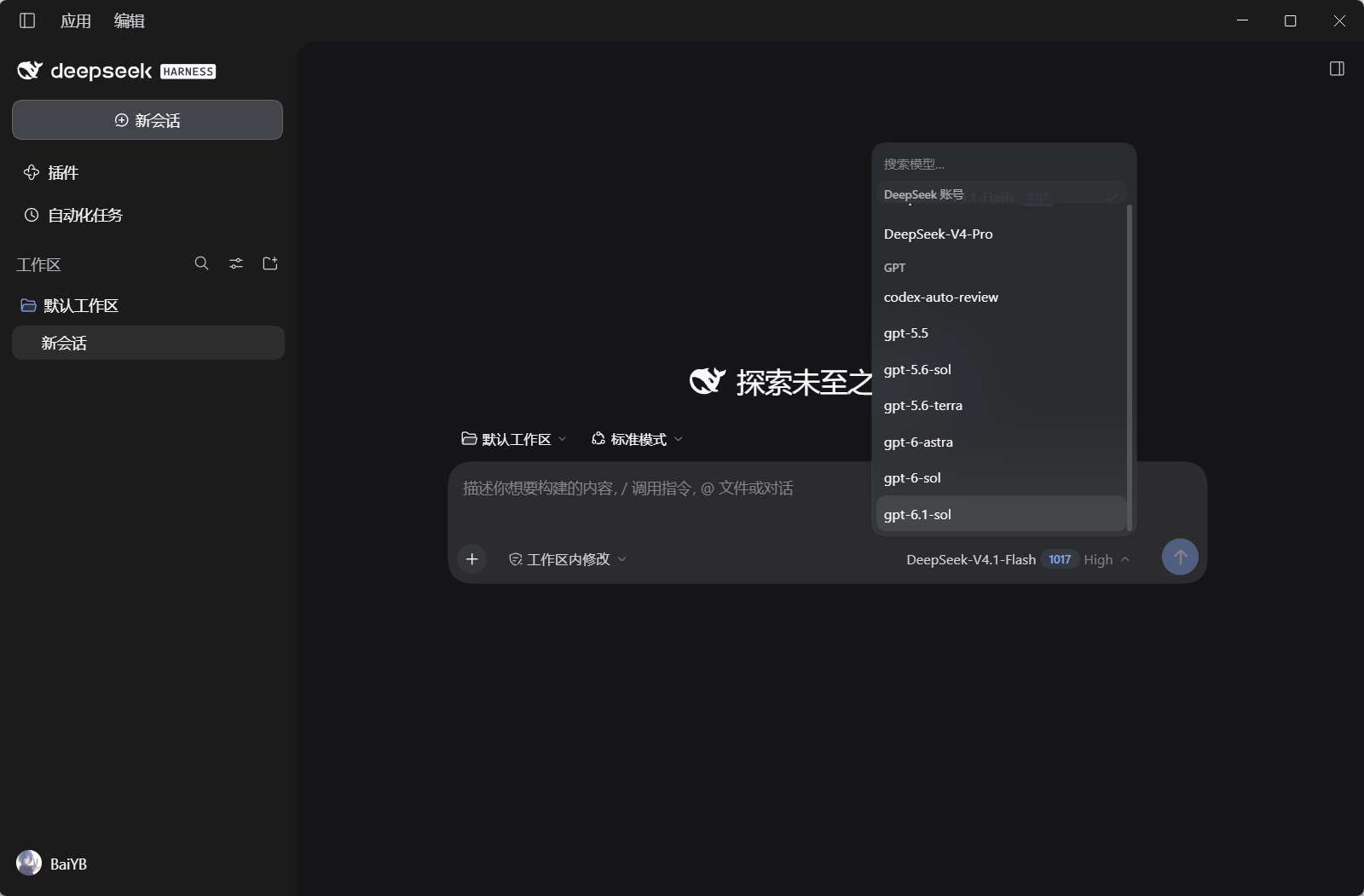Choose the gpt-6.1-sol model
This screenshot has height=896, width=1364.
pos(1001,514)
